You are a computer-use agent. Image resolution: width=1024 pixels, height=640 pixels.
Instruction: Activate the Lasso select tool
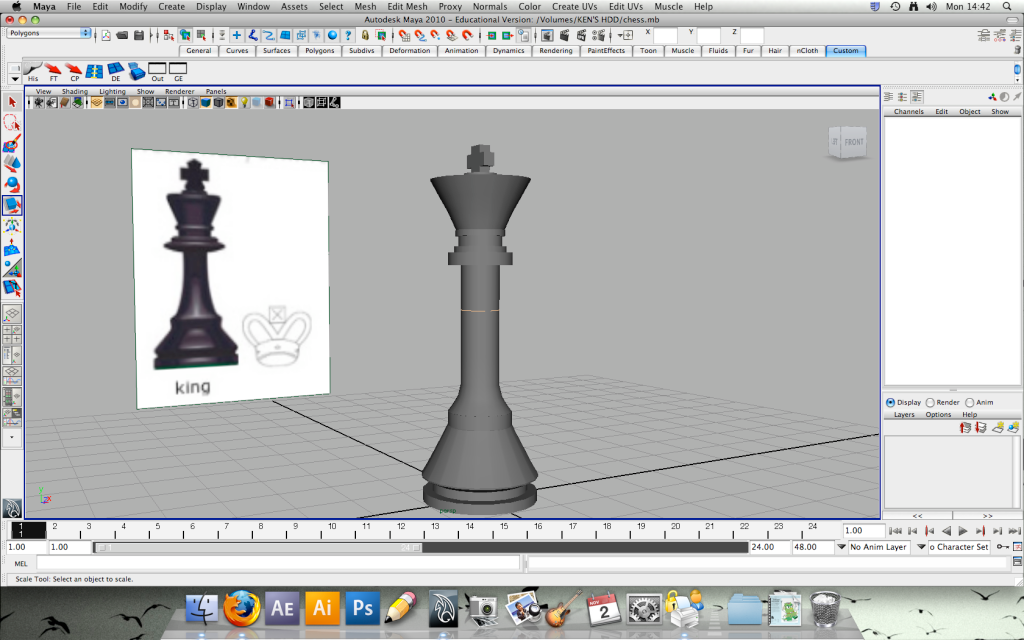pyautogui.click(x=12, y=123)
